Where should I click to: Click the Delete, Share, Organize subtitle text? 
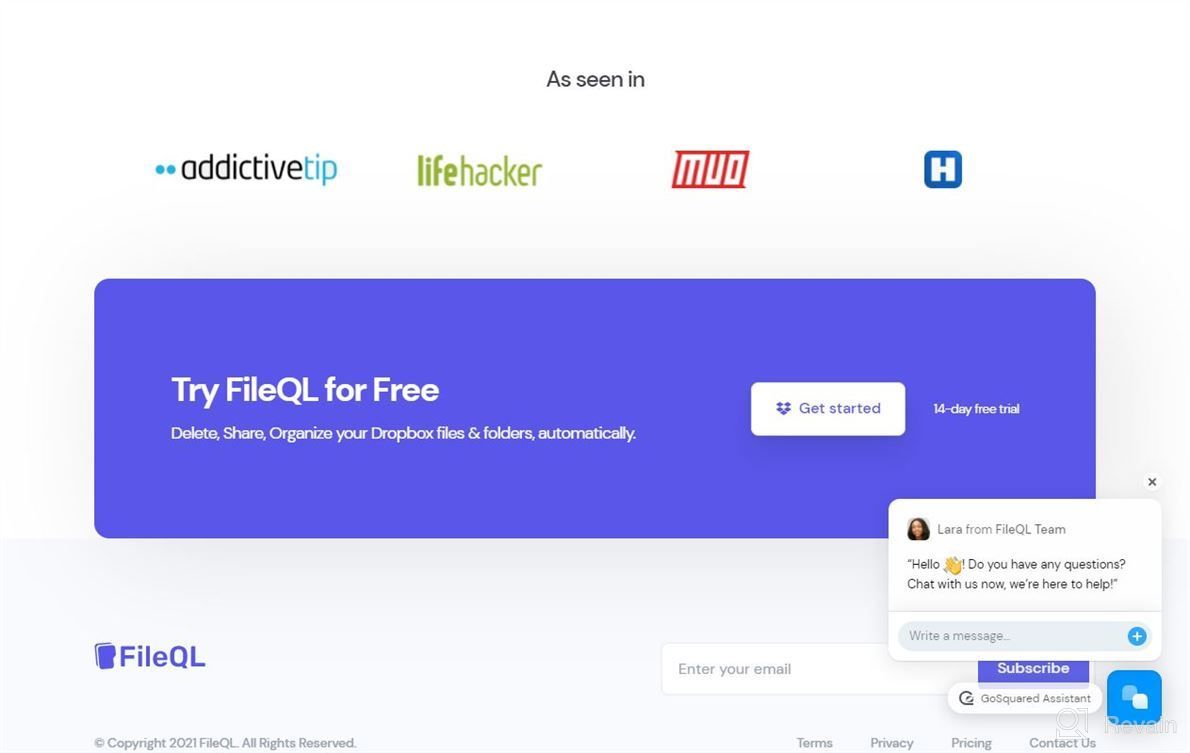coord(403,433)
